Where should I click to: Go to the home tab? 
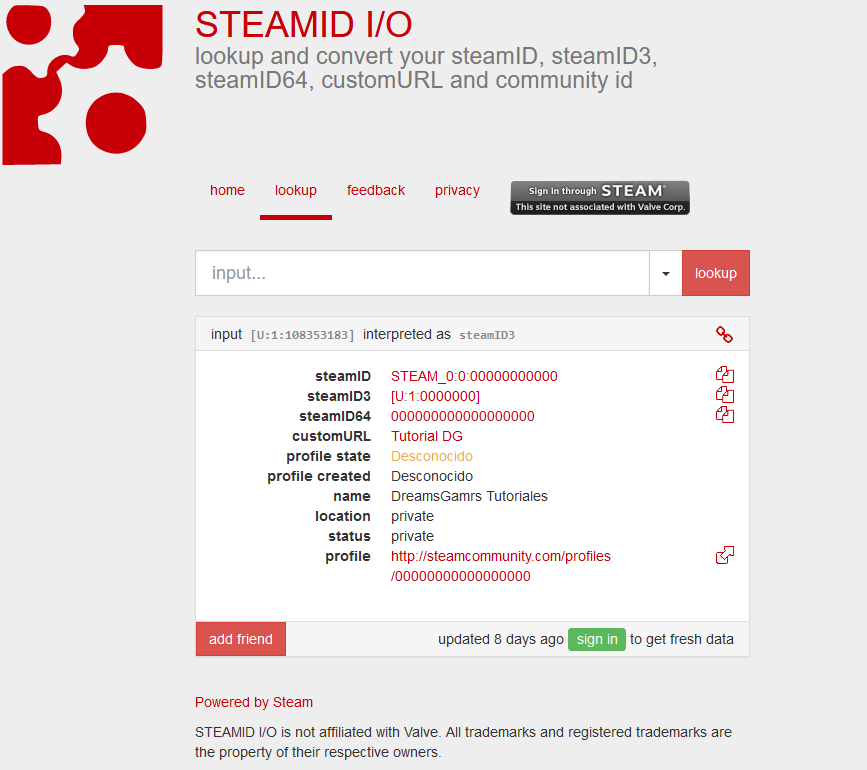coord(227,190)
